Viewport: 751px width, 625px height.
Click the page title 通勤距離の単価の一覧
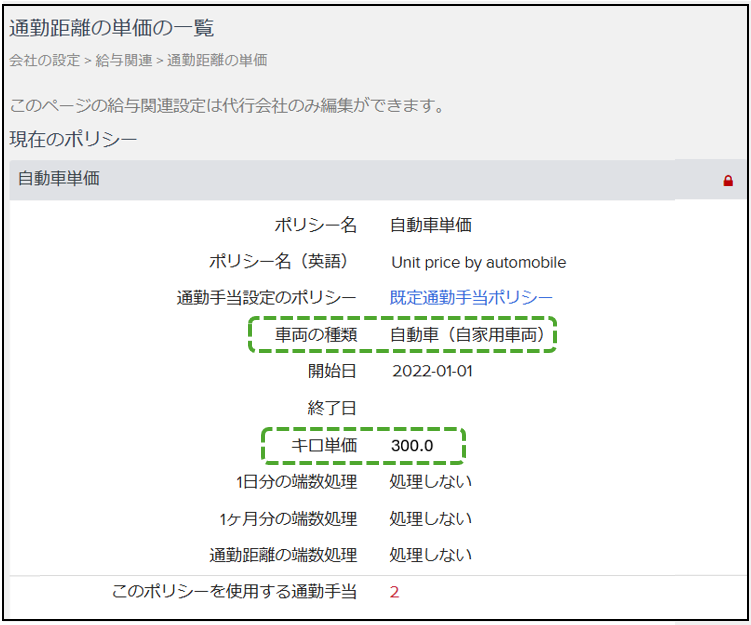[112, 28]
